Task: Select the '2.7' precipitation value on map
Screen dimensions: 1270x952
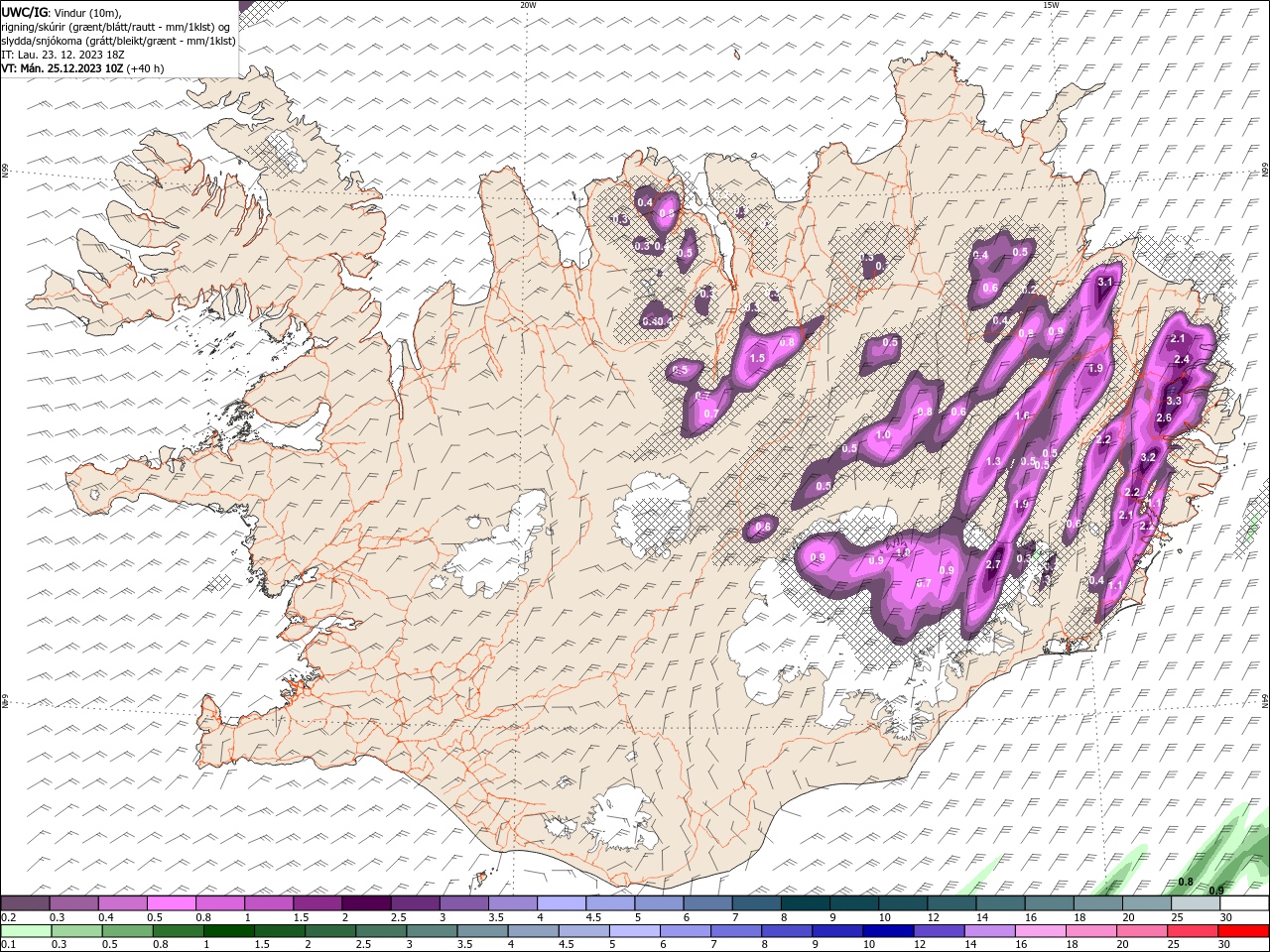Action: pos(993,564)
